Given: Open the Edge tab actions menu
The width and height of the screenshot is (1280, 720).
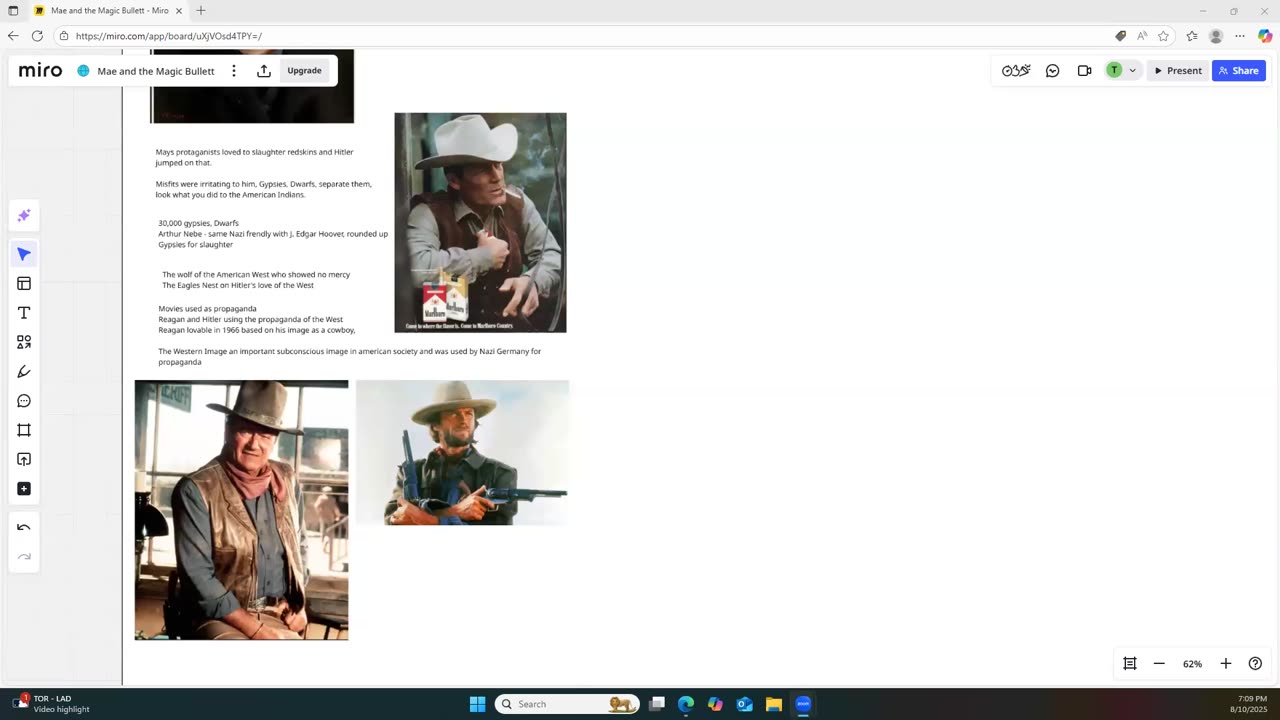Looking at the screenshot, I should 13,11.
